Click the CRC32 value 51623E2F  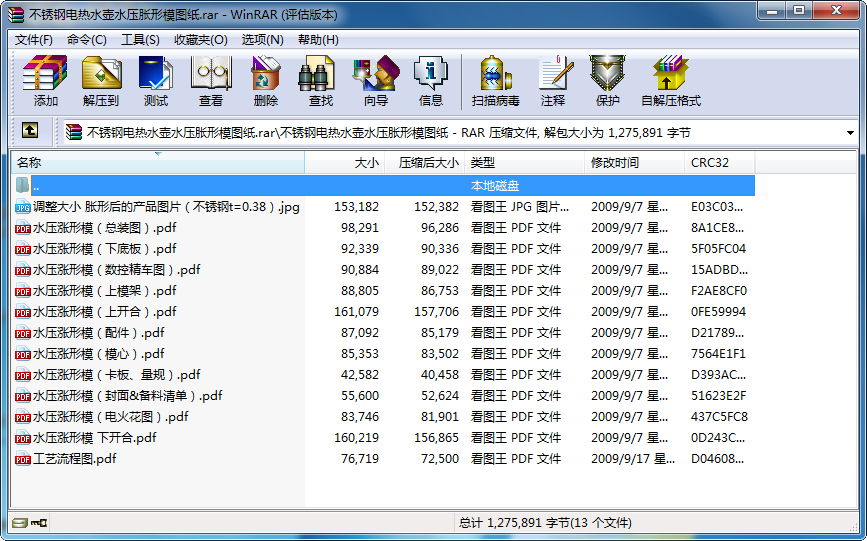[719, 396]
